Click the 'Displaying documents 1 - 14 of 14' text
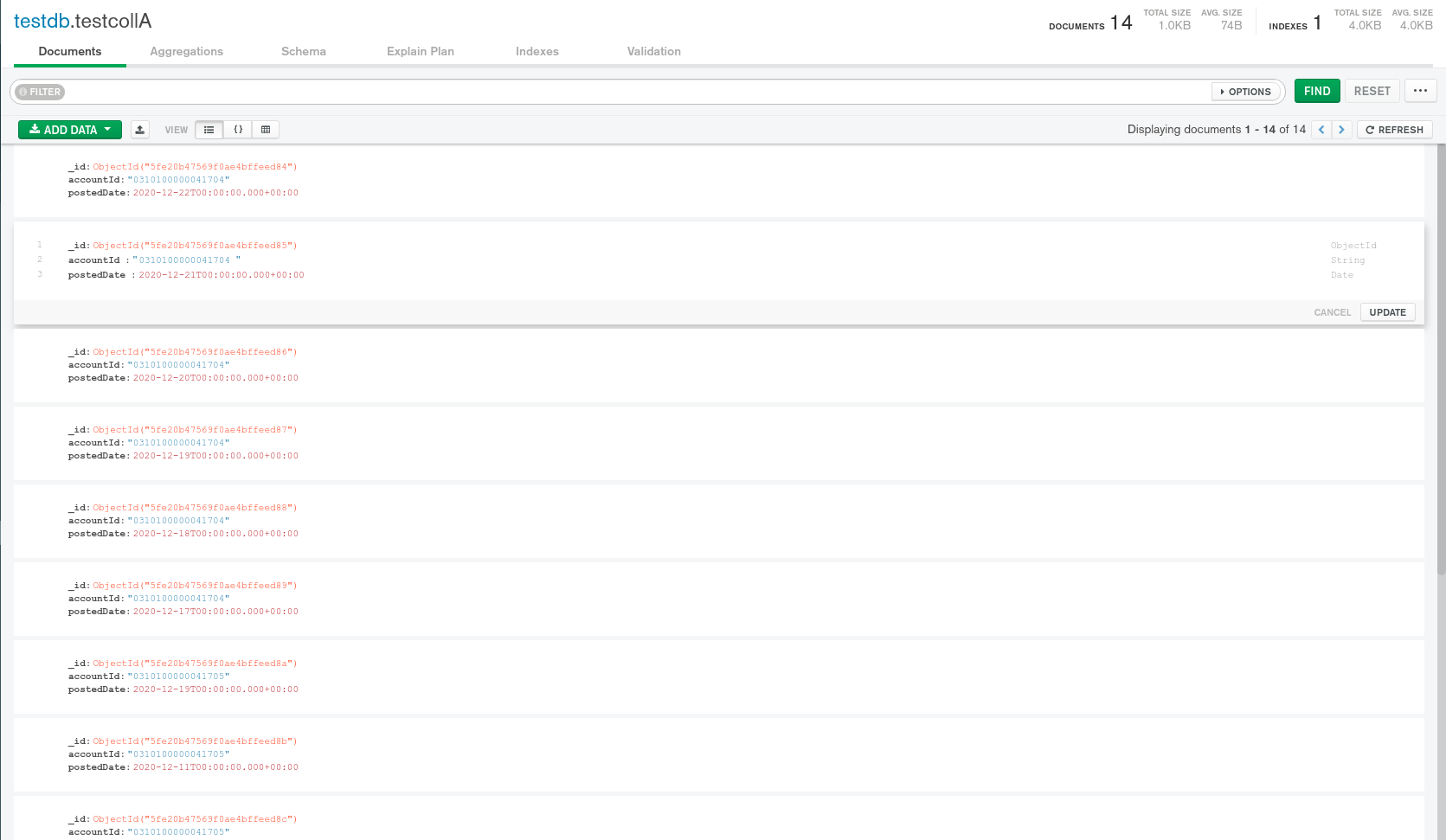Viewport: 1446px width, 840px height. [x=1217, y=130]
